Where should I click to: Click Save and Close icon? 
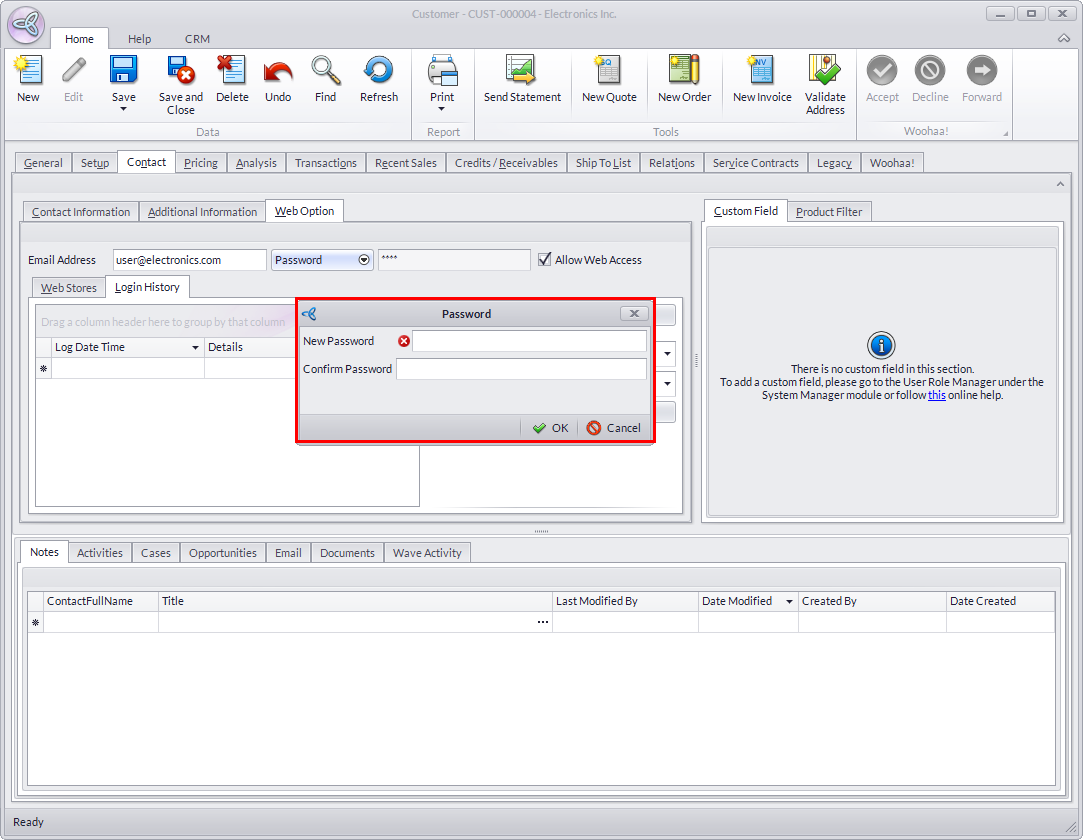point(181,71)
